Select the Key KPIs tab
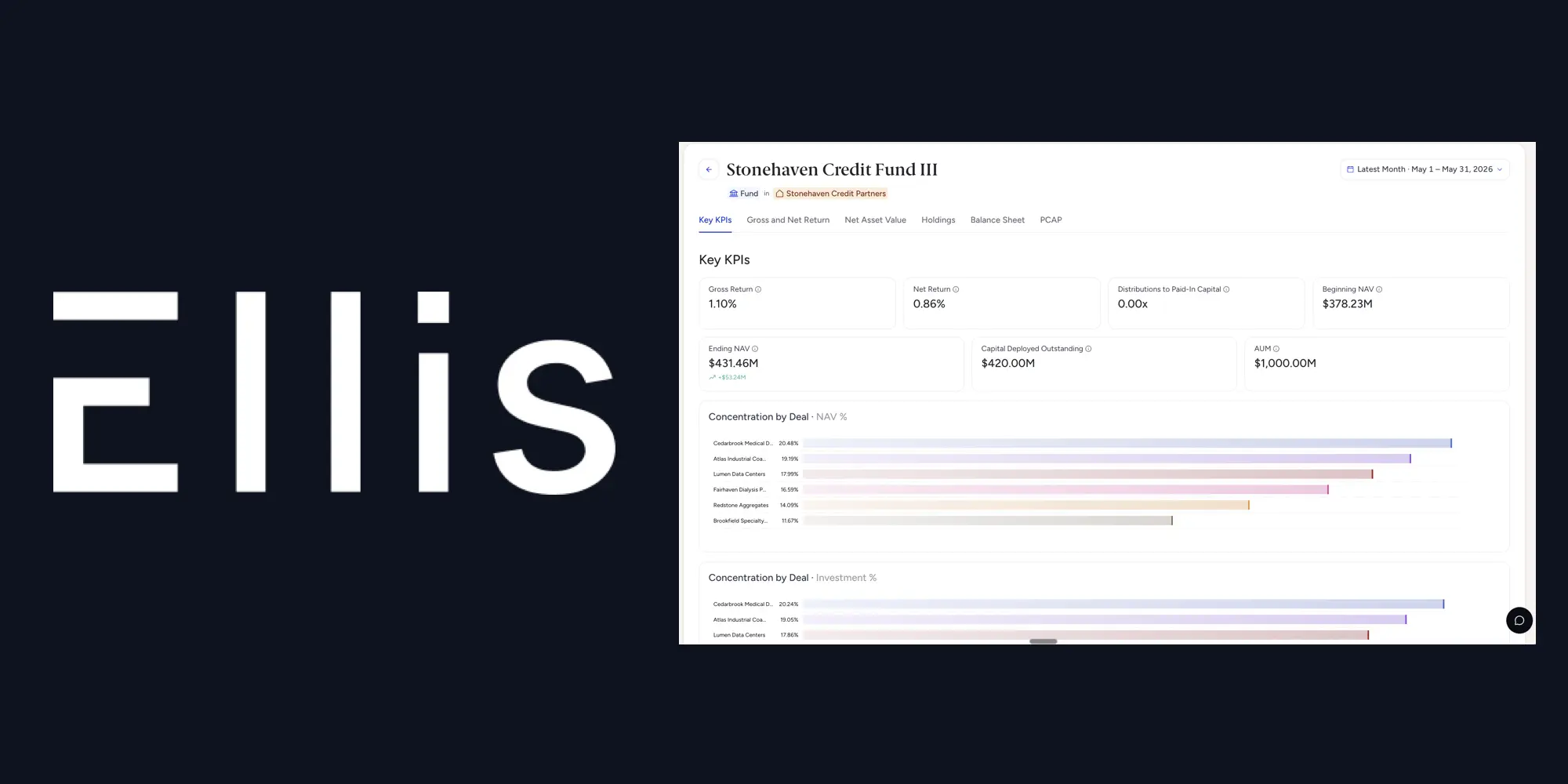 (715, 220)
